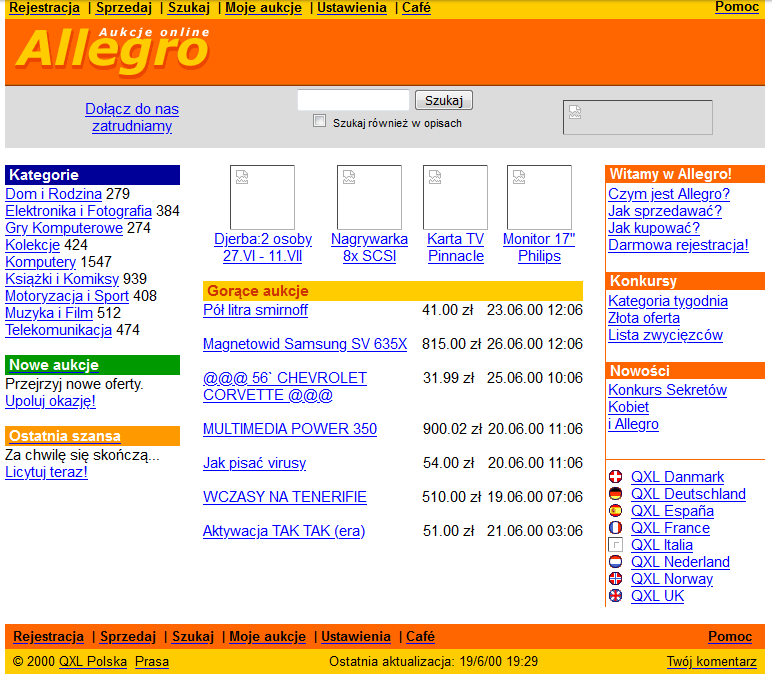Open the Chevrolet Corvette auction
The image size is (772, 678).
click(285, 387)
